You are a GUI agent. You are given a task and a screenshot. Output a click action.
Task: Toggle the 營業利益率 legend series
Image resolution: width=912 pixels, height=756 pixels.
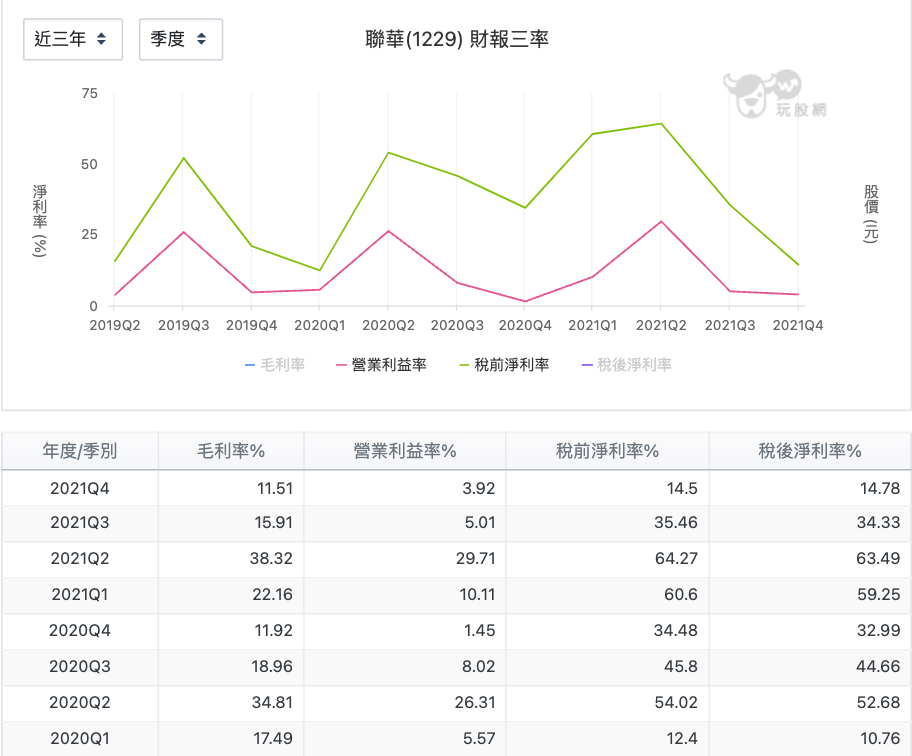tap(382, 365)
